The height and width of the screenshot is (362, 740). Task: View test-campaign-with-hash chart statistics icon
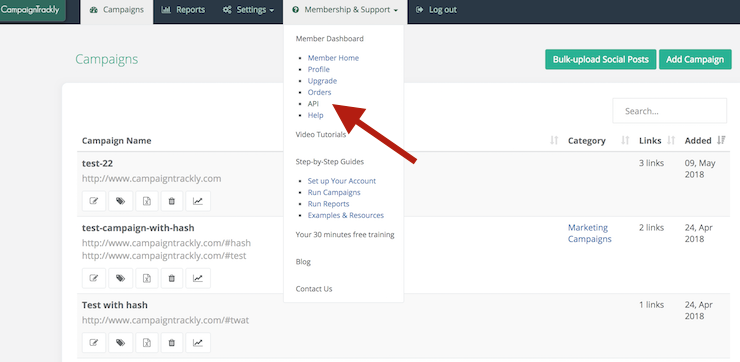tap(198, 278)
